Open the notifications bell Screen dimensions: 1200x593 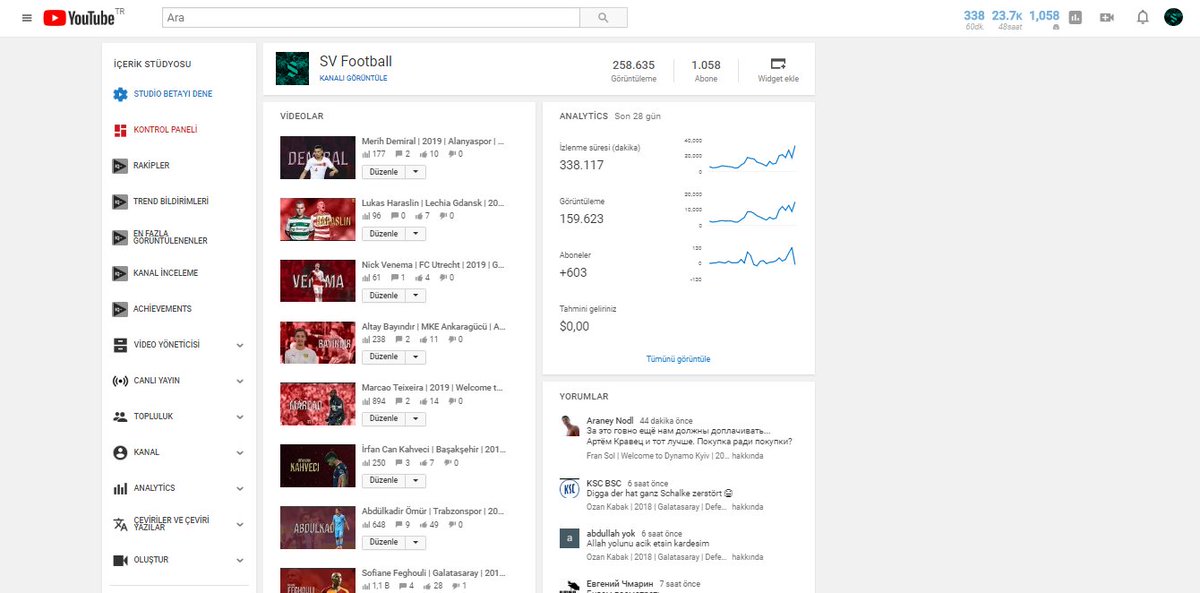tap(1142, 17)
